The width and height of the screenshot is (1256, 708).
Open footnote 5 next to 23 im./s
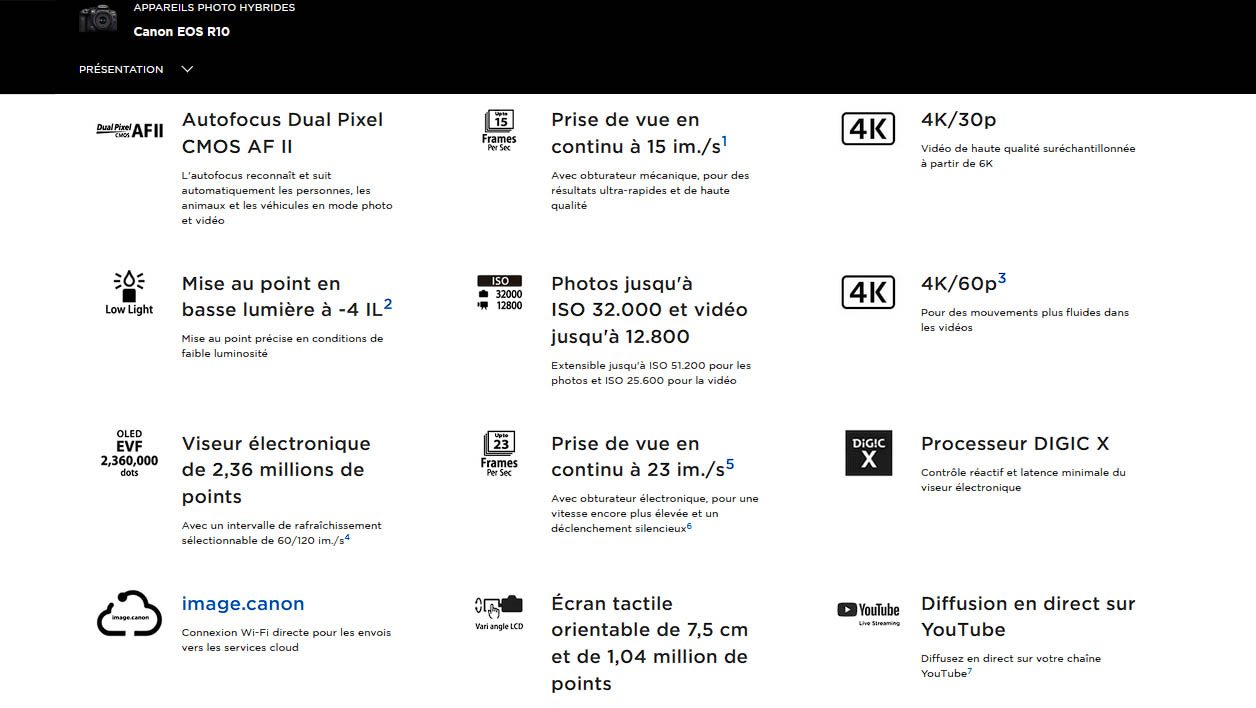[730, 464]
